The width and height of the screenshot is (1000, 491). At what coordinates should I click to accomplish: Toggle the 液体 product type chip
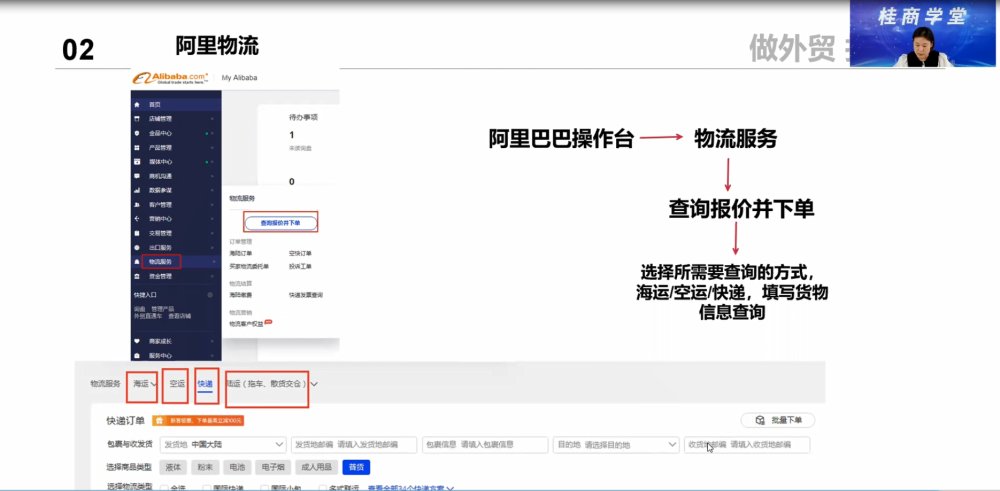(x=173, y=467)
